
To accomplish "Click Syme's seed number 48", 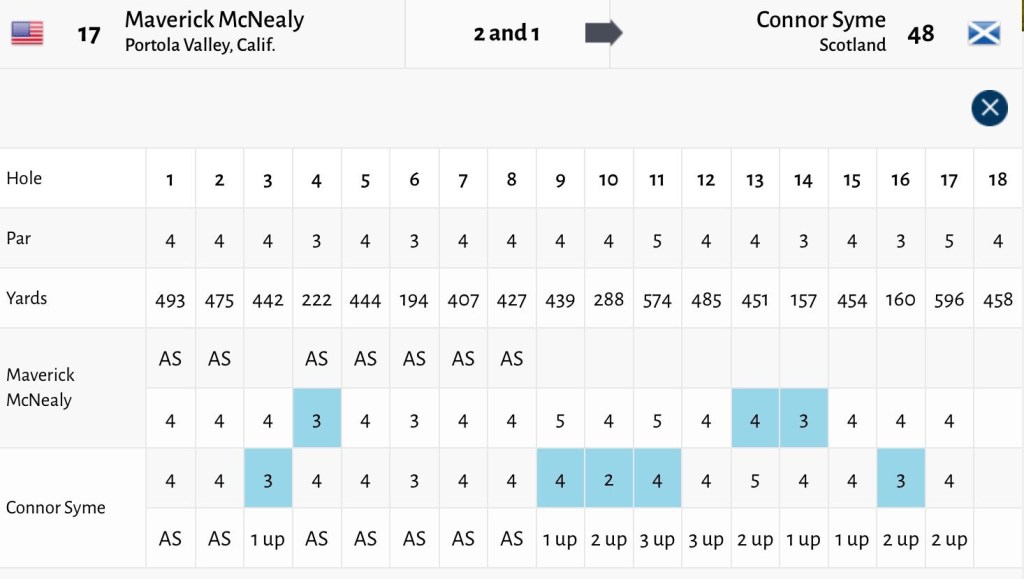I will point(920,34).
